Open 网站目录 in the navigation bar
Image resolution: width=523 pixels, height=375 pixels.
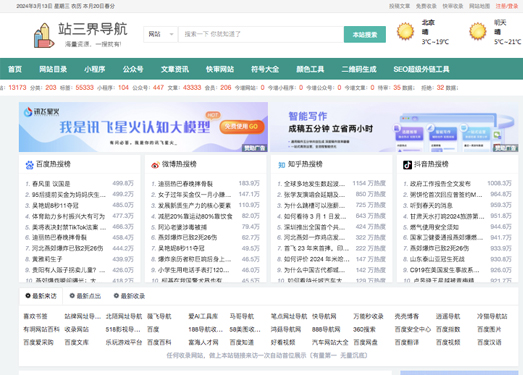pos(53,69)
